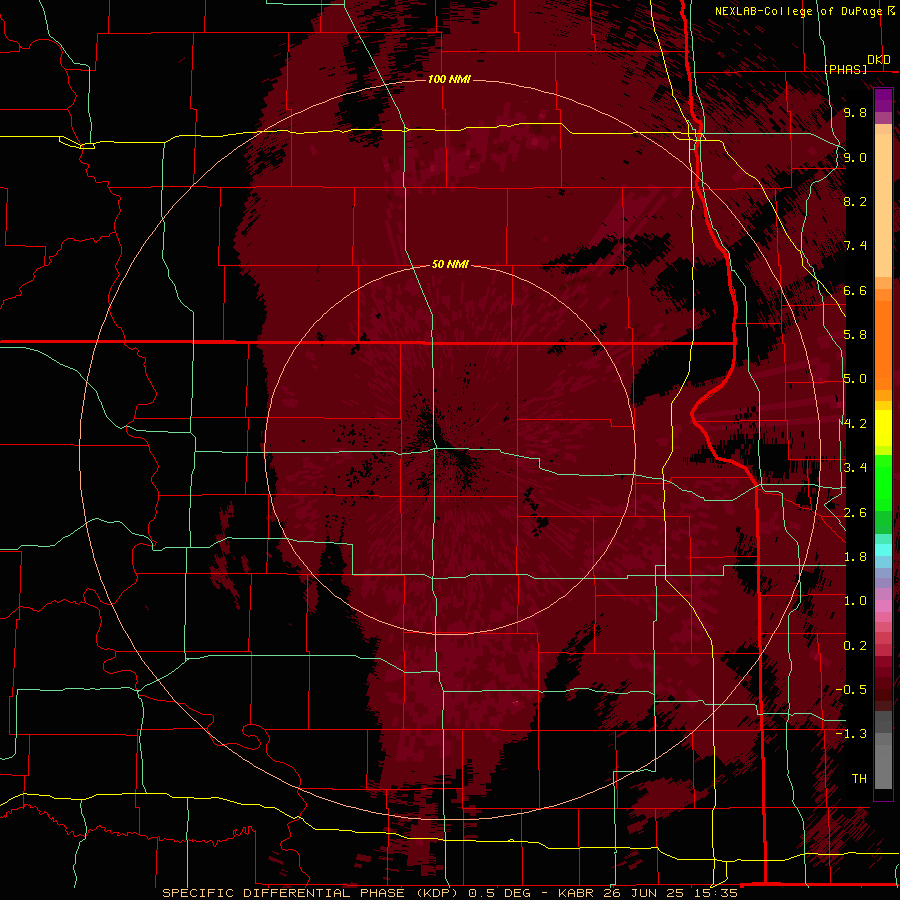Click the DKD label above the legend

(879, 60)
